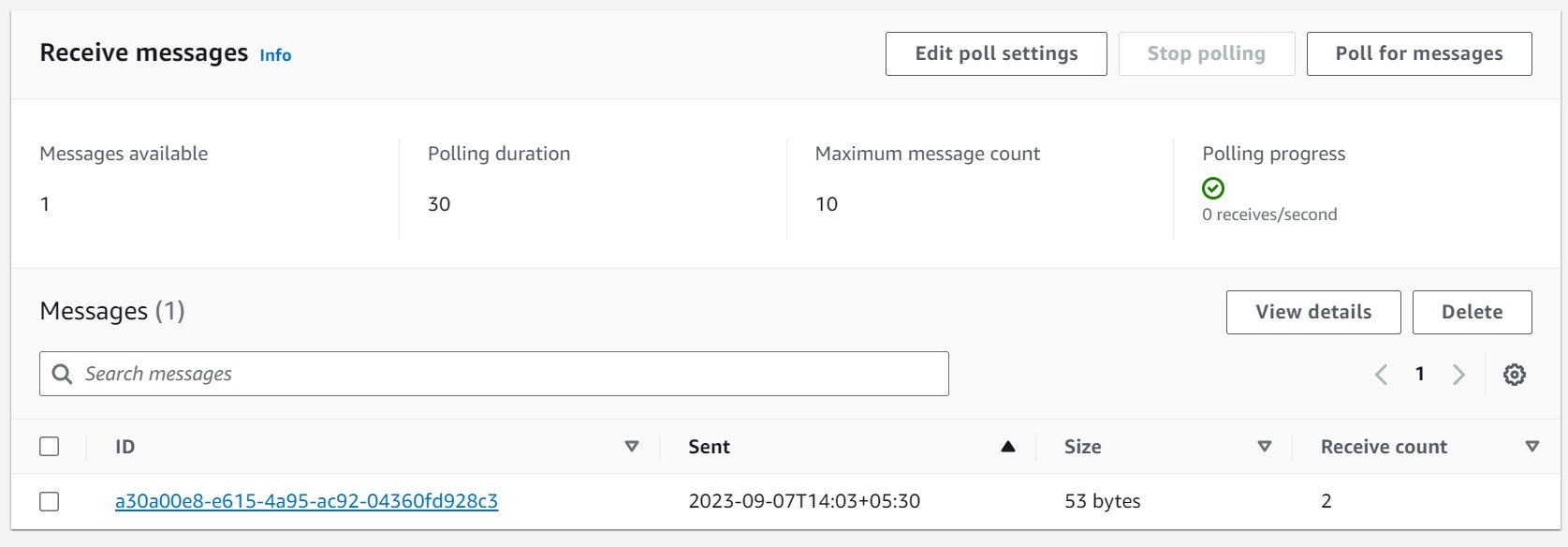
Task: Open message a30a00e8-e615-4a95-ac92-04360fd928c3
Action: point(306,501)
